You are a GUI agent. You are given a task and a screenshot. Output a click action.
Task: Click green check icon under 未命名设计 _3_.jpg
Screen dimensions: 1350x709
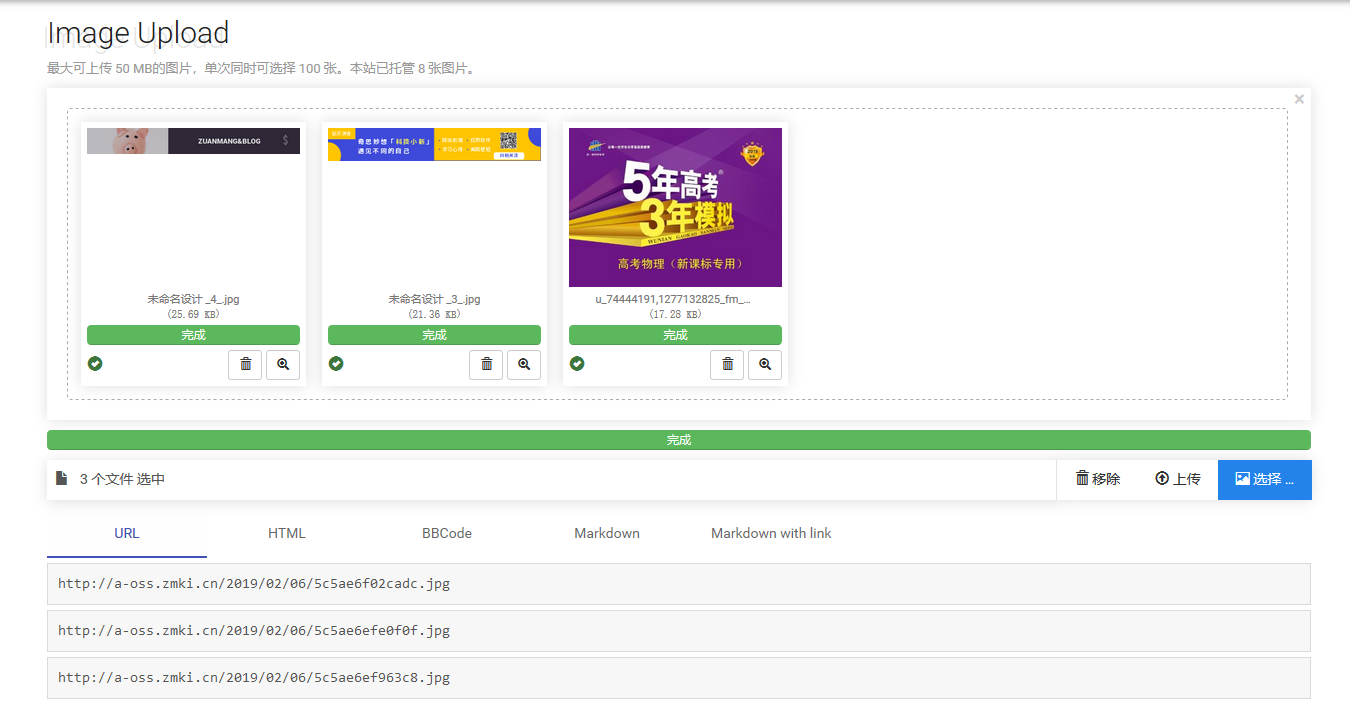(x=336, y=363)
